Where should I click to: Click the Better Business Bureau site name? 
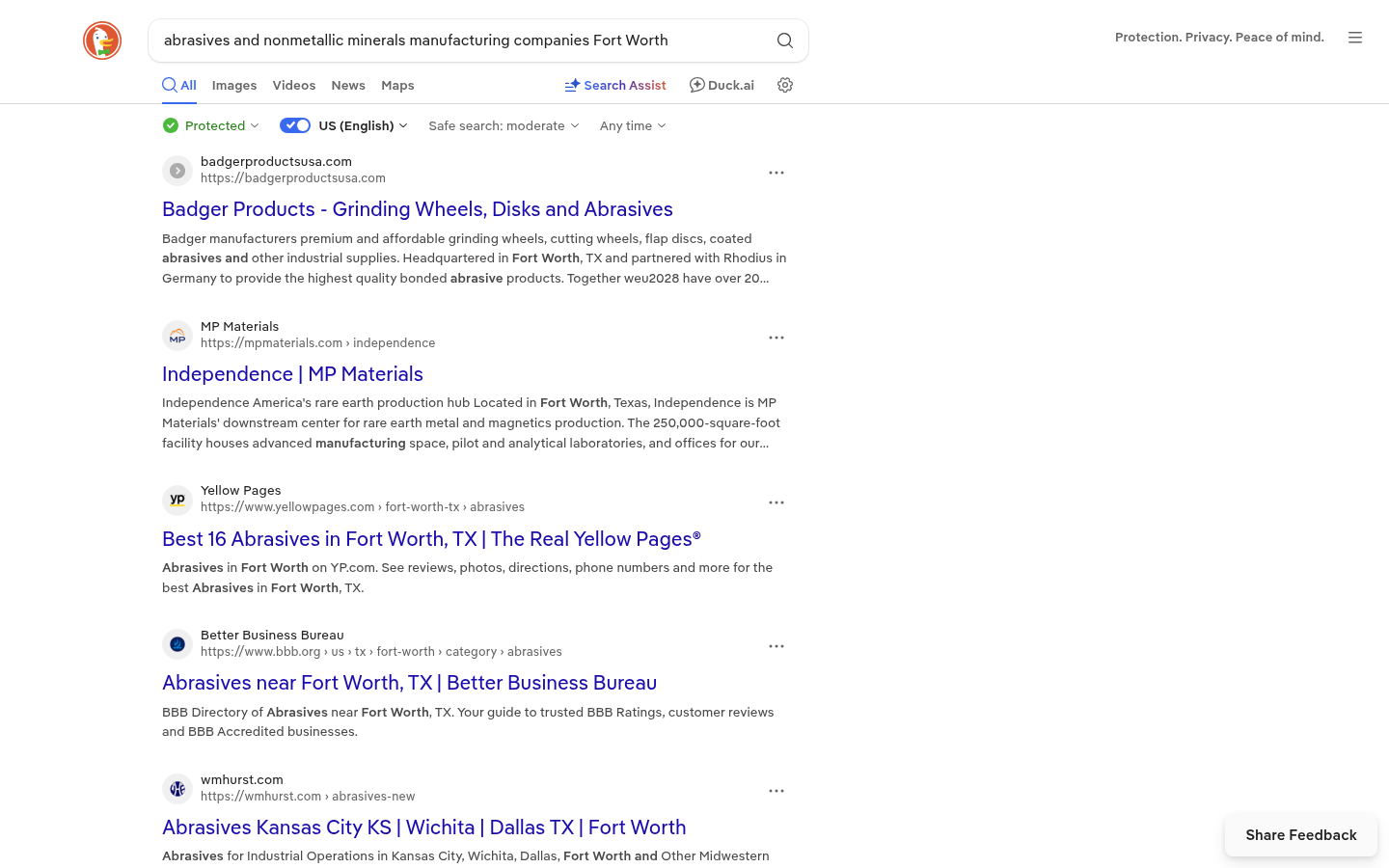coord(272,636)
